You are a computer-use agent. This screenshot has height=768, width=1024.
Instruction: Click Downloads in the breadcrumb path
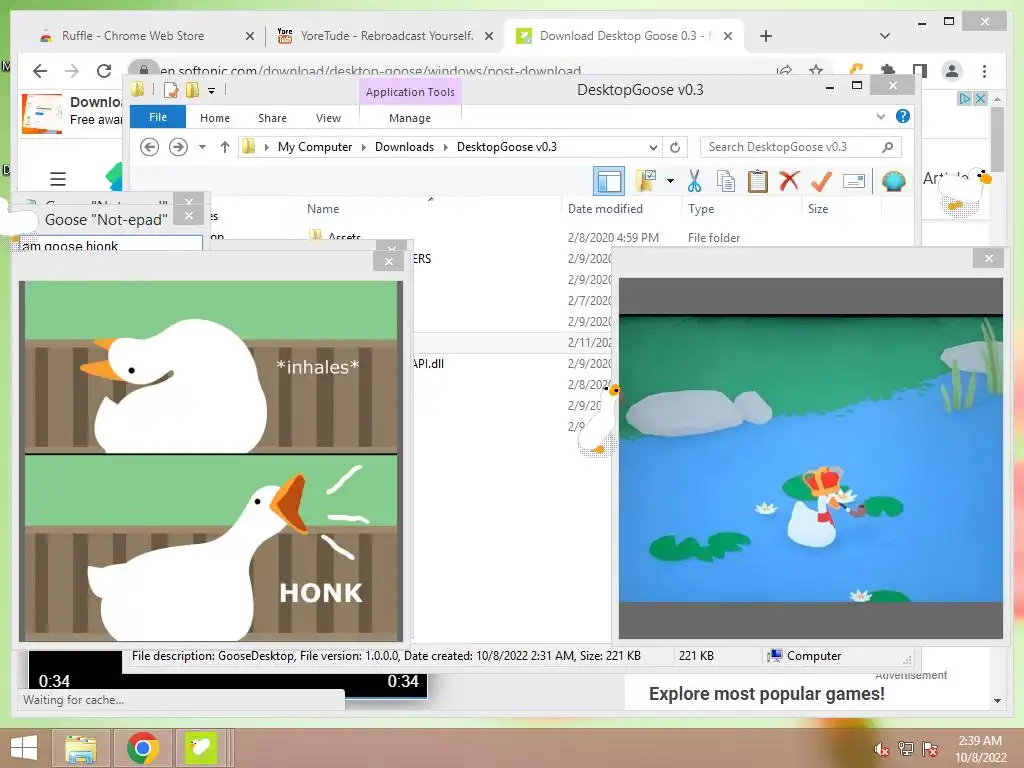(x=404, y=147)
